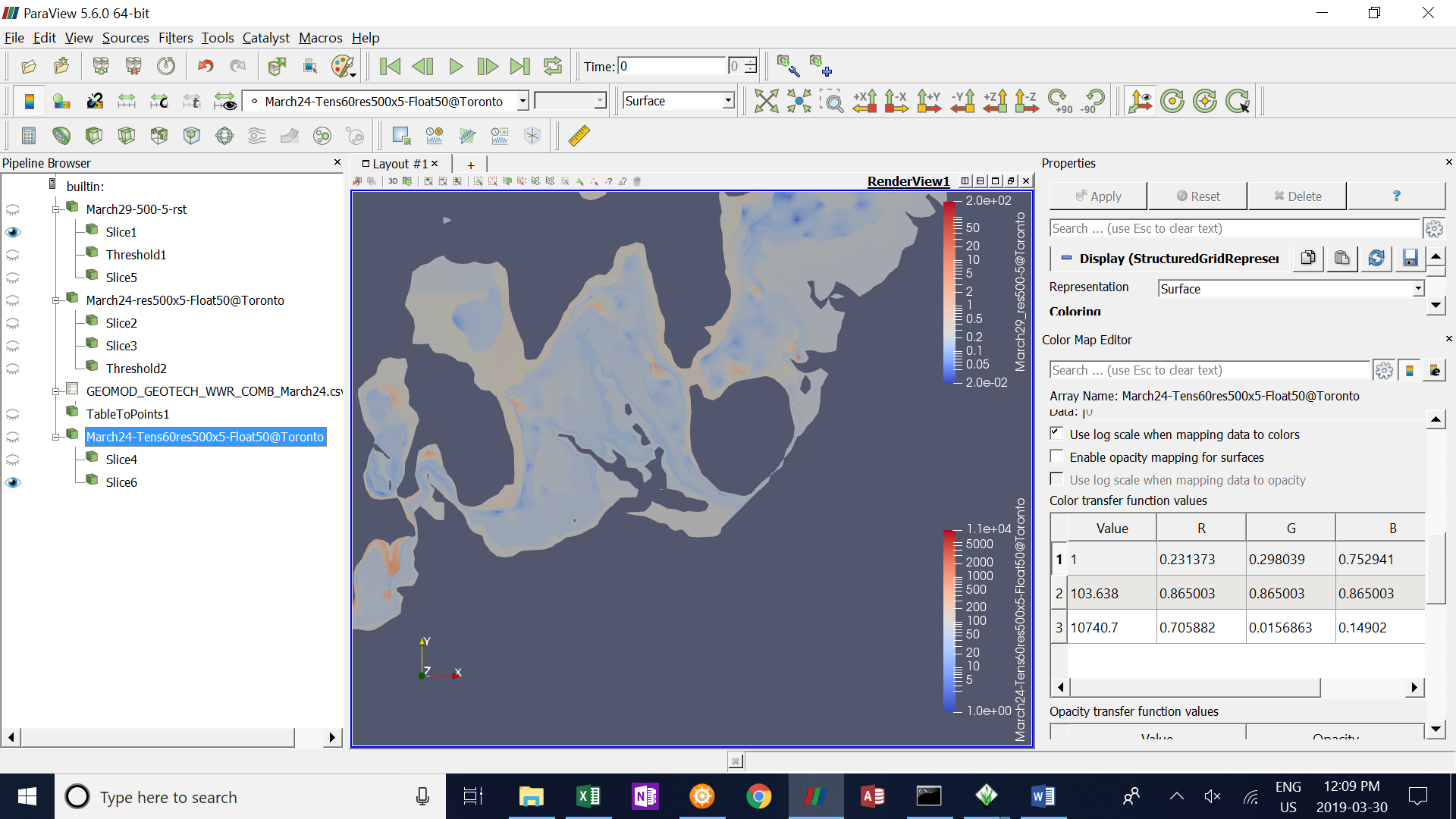Set view direction to +Y

point(929,101)
